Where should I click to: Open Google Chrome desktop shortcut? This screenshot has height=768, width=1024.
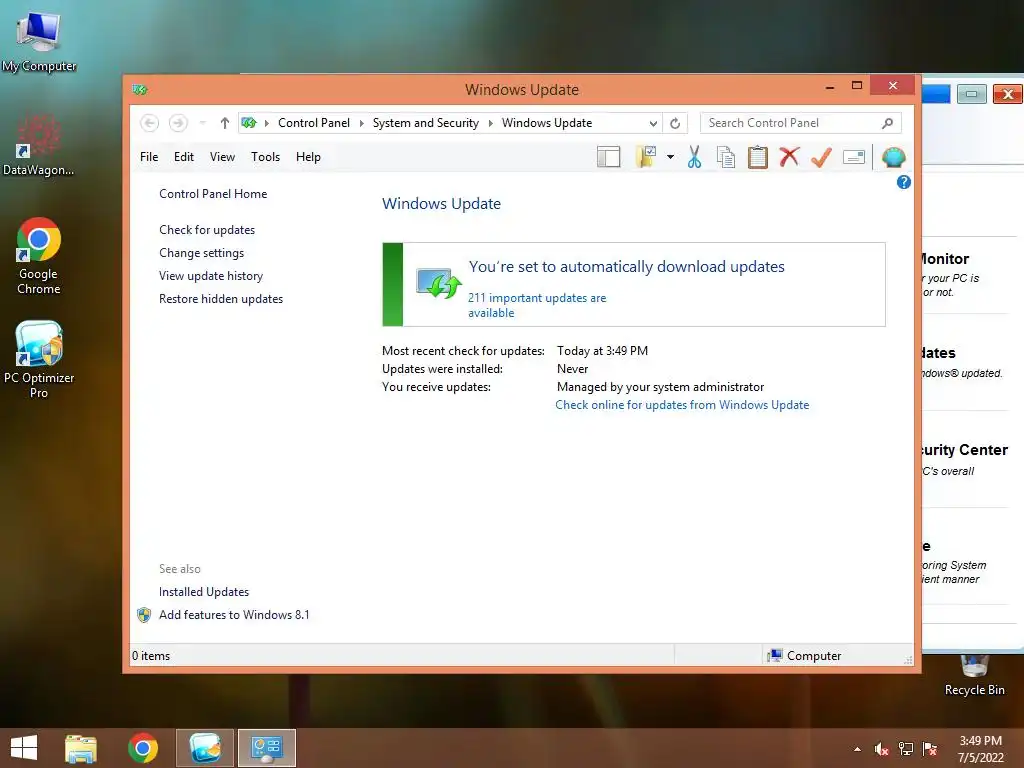39,256
